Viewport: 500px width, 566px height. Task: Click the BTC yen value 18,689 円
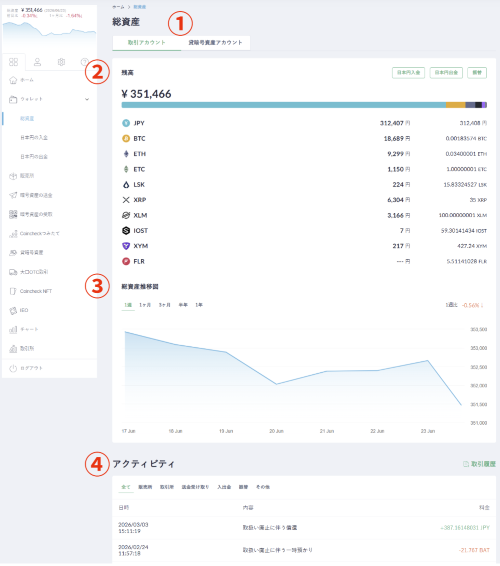tap(397, 139)
